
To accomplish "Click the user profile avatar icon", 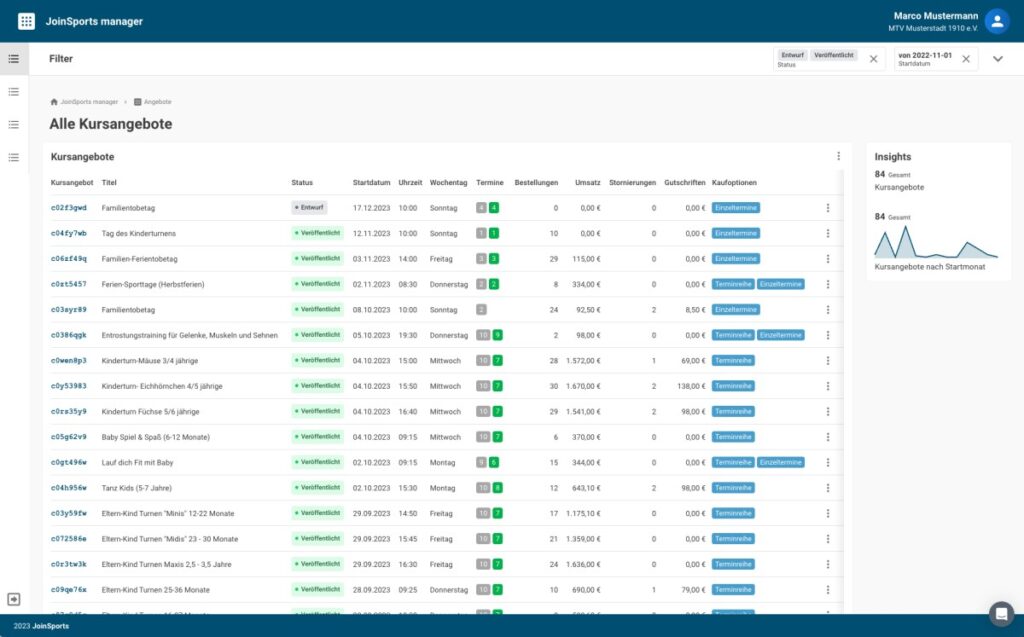I will click(996, 21).
